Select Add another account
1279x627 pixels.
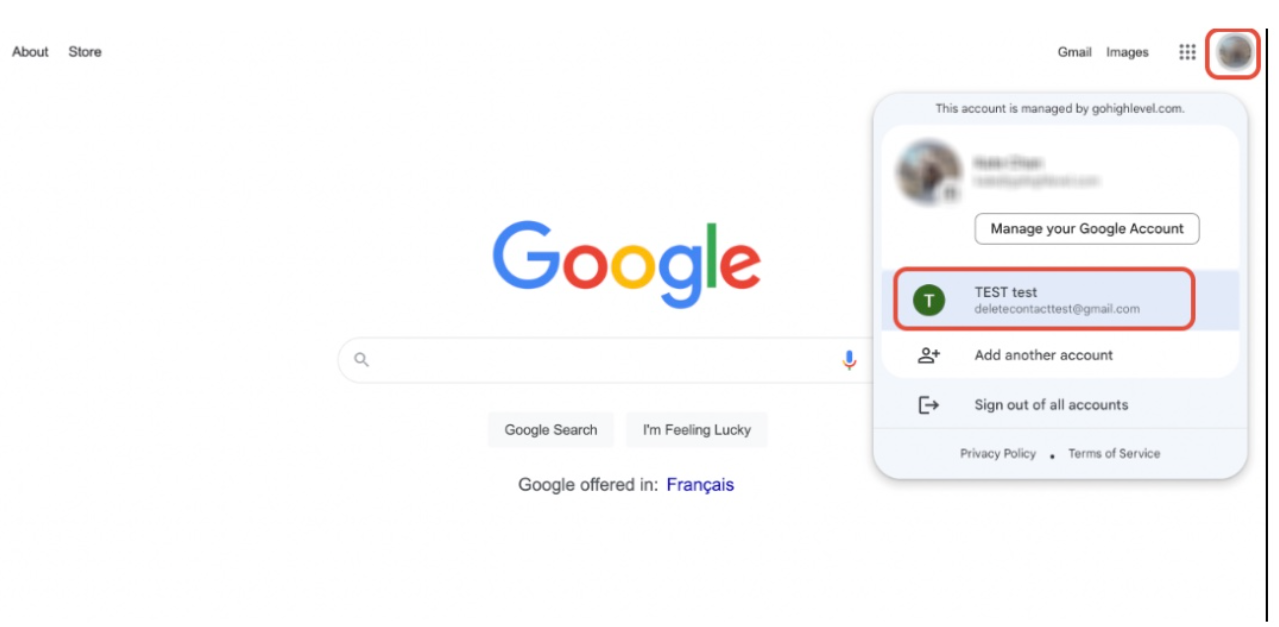click(1060, 355)
